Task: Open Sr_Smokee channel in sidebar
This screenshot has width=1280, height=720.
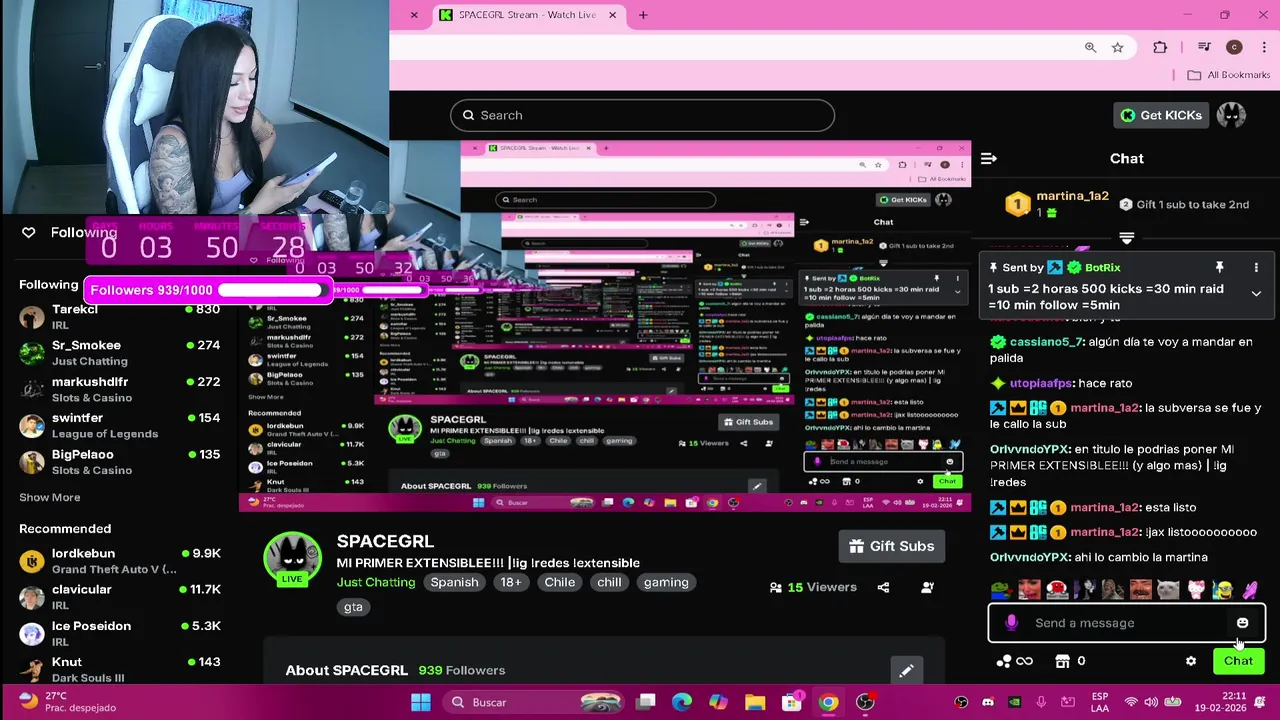Action: (120, 353)
